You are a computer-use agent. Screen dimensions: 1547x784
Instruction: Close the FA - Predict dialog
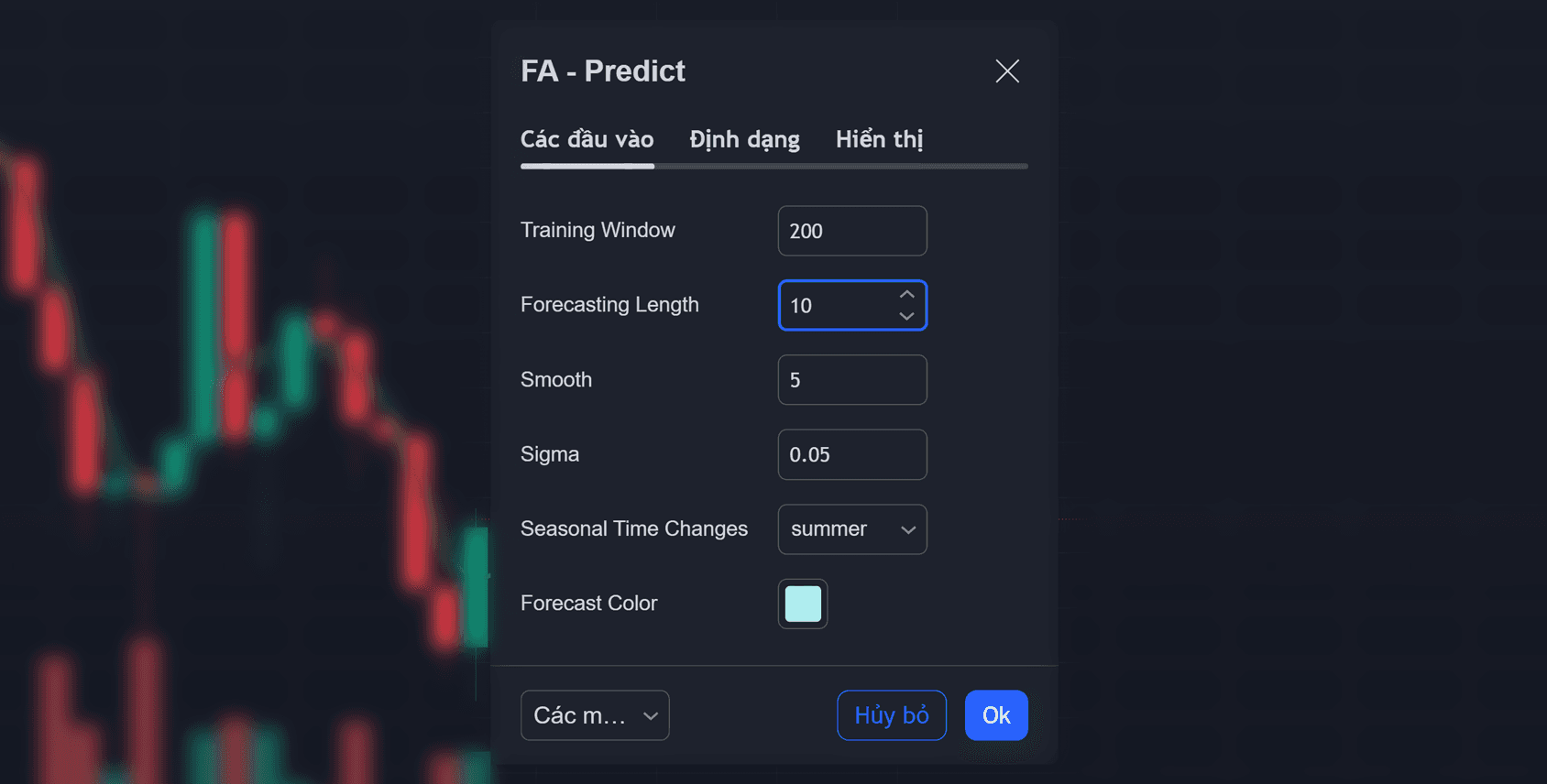click(x=1007, y=71)
